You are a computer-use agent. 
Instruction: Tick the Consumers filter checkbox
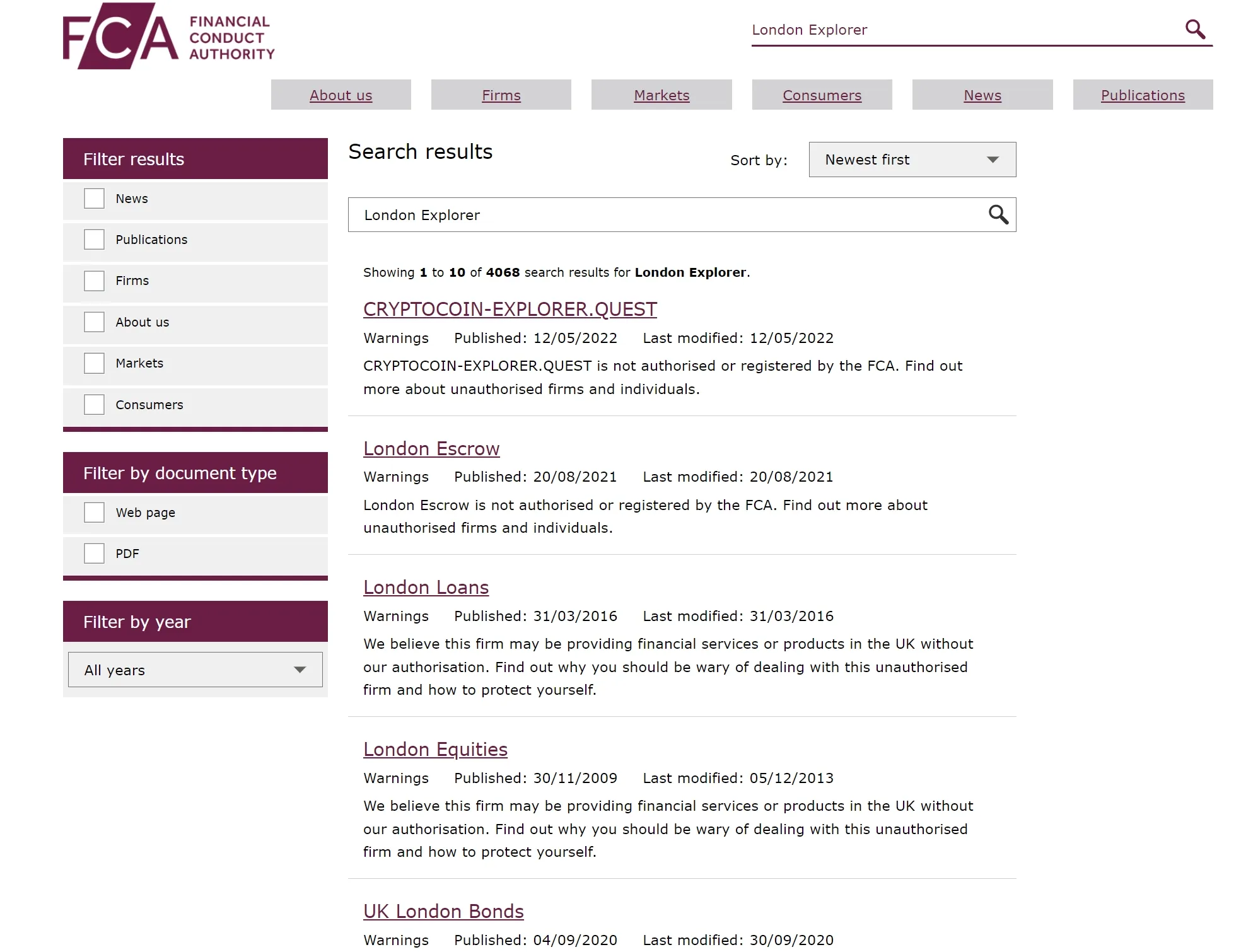[94, 405]
